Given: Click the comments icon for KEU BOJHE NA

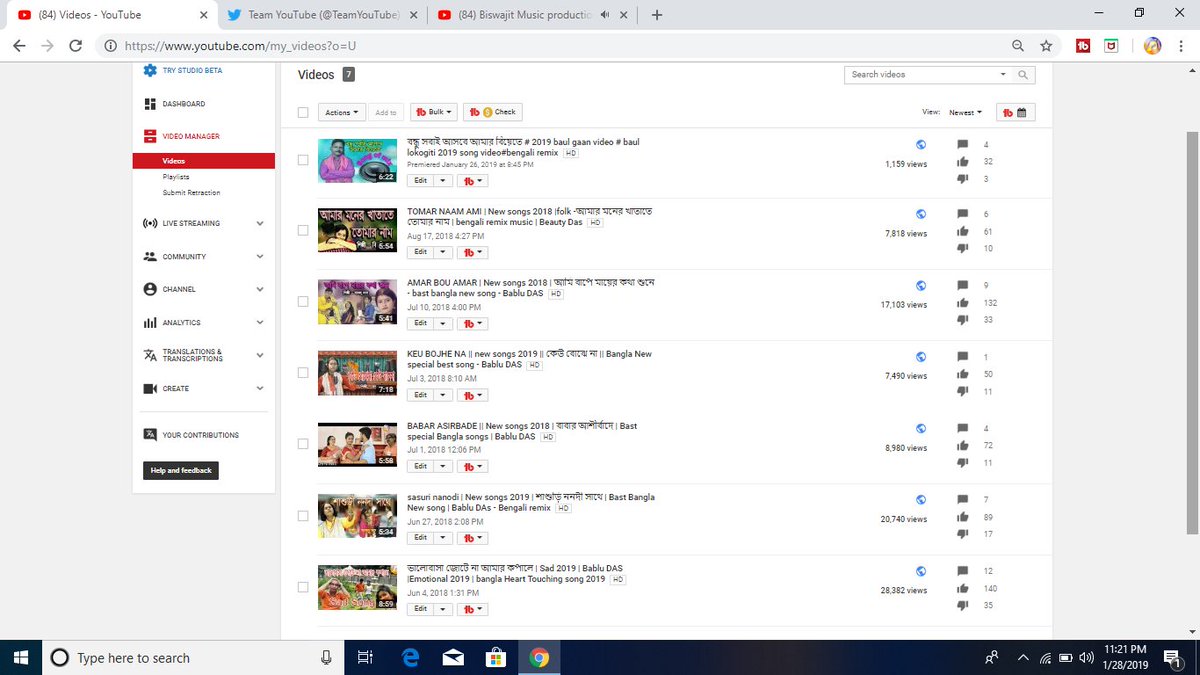Looking at the screenshot, I should pyautogui.click(x=962, y=356).
